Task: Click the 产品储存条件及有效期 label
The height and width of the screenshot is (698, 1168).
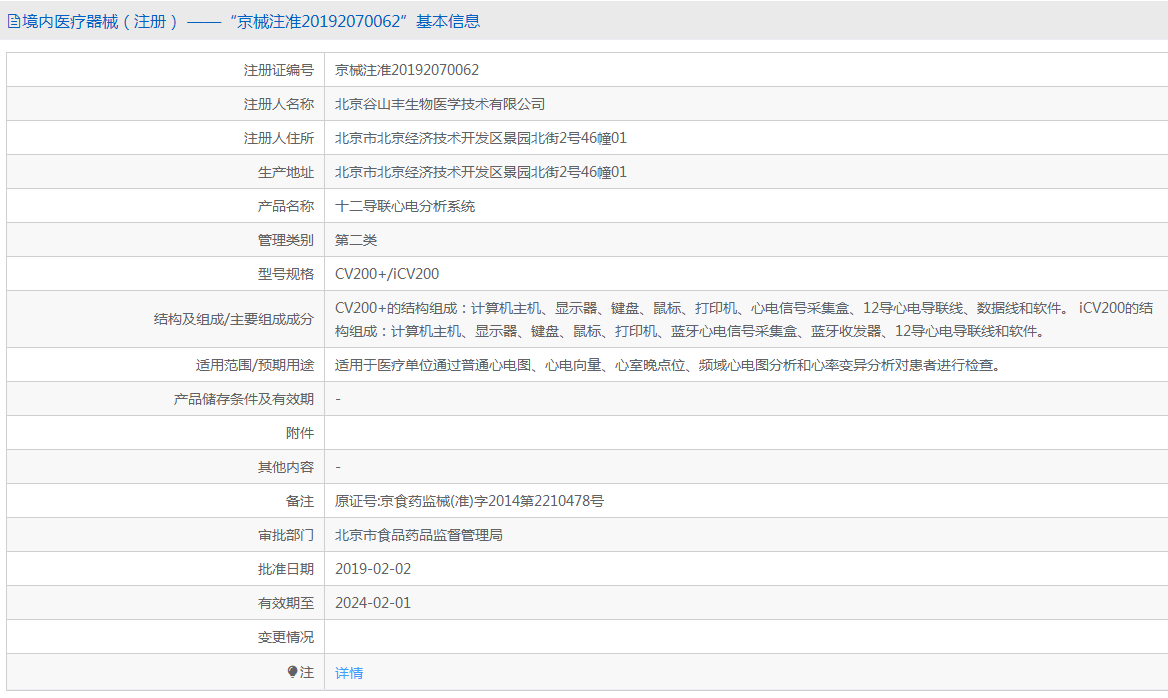Action: pos(244,399)
